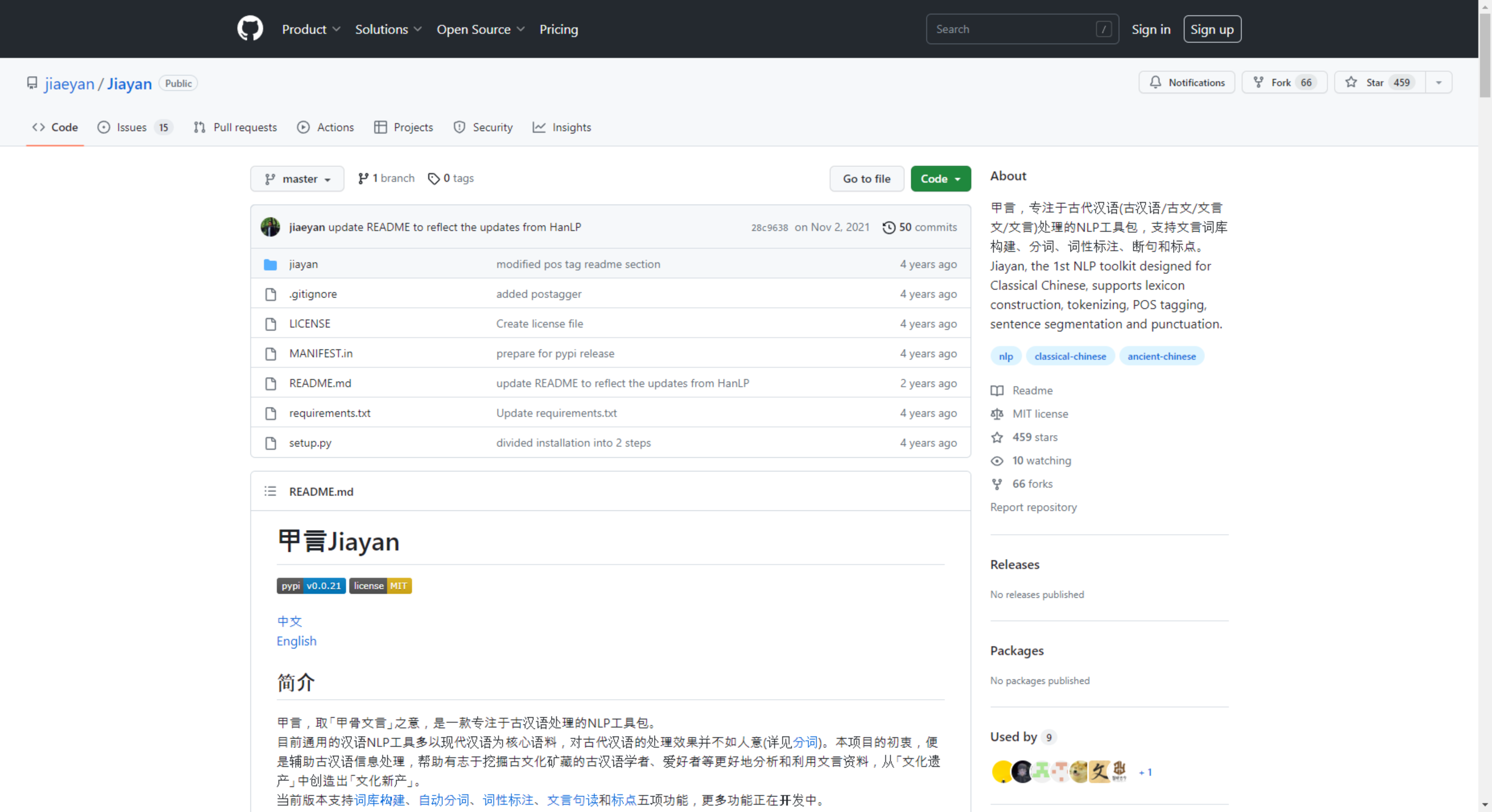
Task: Click the license MIT badge
Action: tap(380, 586)
